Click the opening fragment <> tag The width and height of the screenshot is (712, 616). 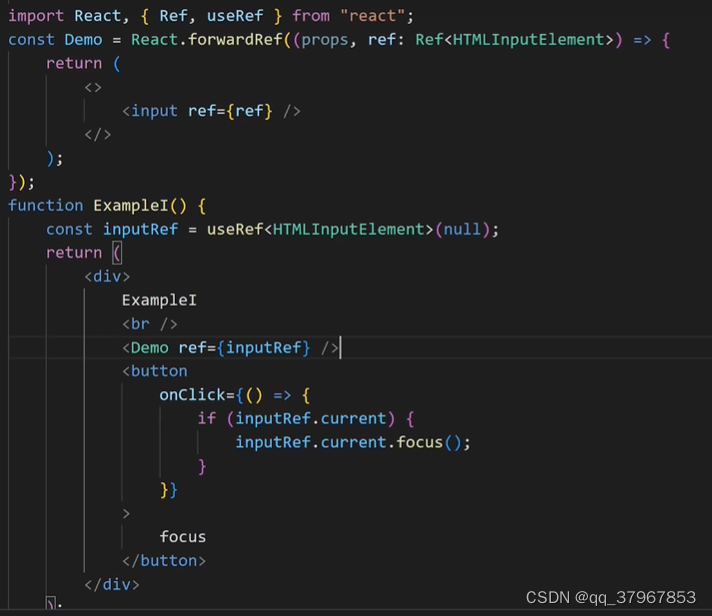[x=93, y=87]
